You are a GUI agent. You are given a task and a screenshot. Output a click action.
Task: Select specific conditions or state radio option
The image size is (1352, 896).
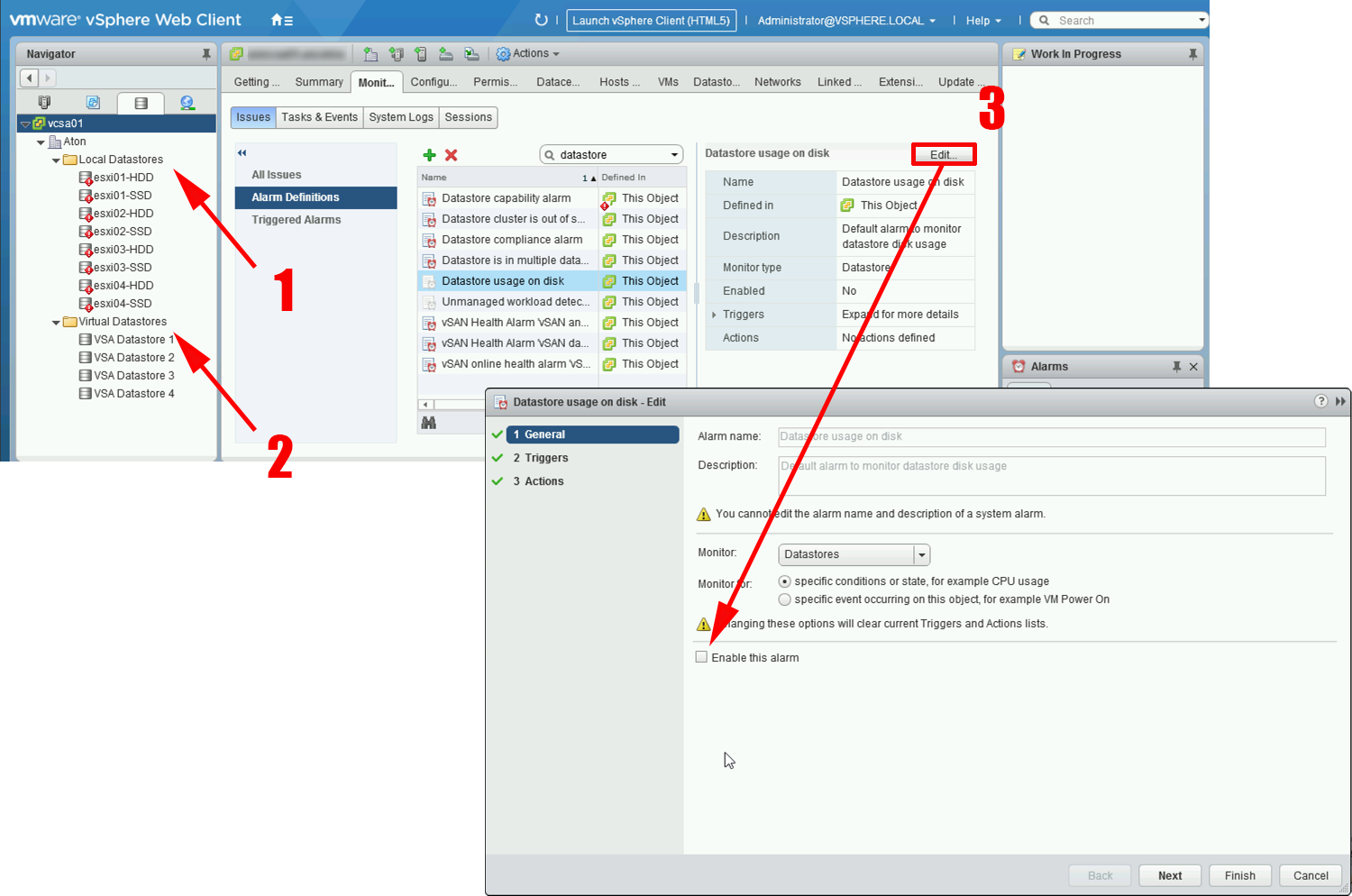click(x=784, y=581)
